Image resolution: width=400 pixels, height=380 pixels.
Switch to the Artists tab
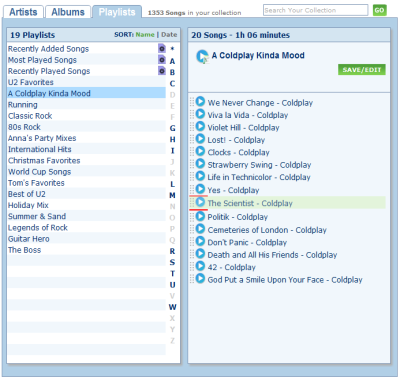pyautogui.click(x=23, y=12)
